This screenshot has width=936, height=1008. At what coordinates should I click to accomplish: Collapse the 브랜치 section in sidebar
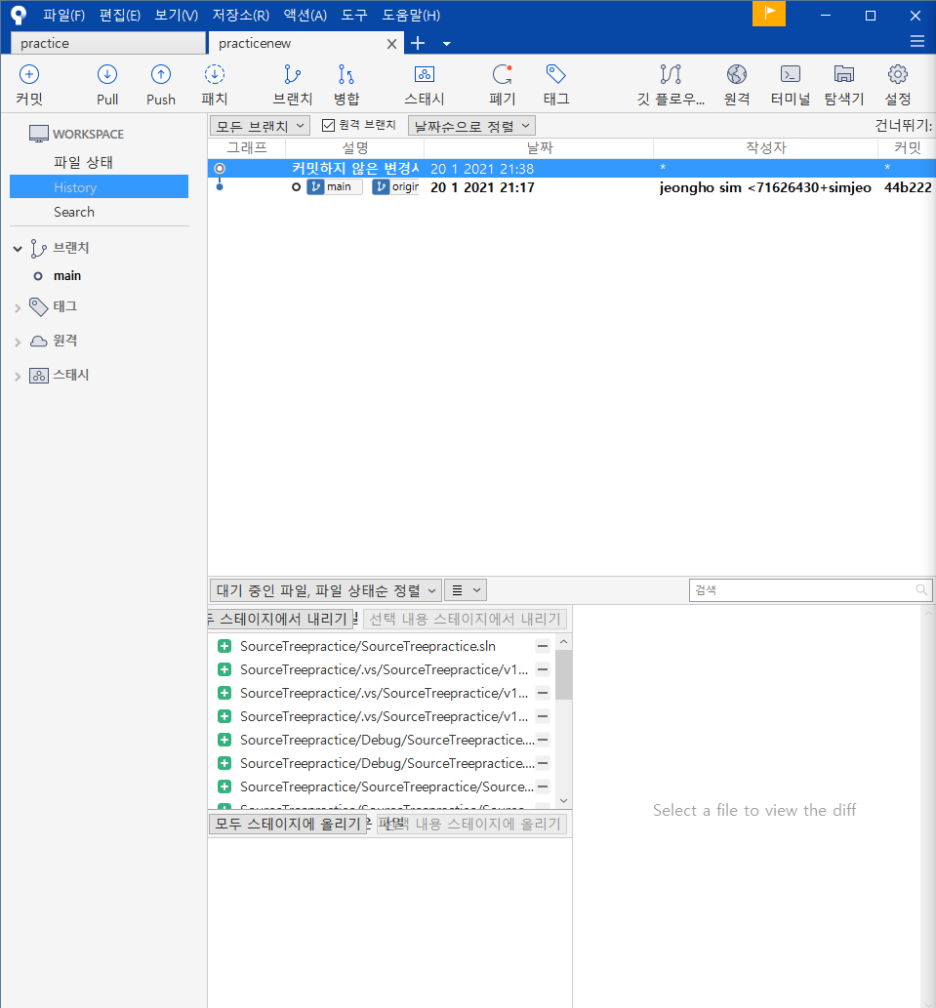(x=17, y=248)
